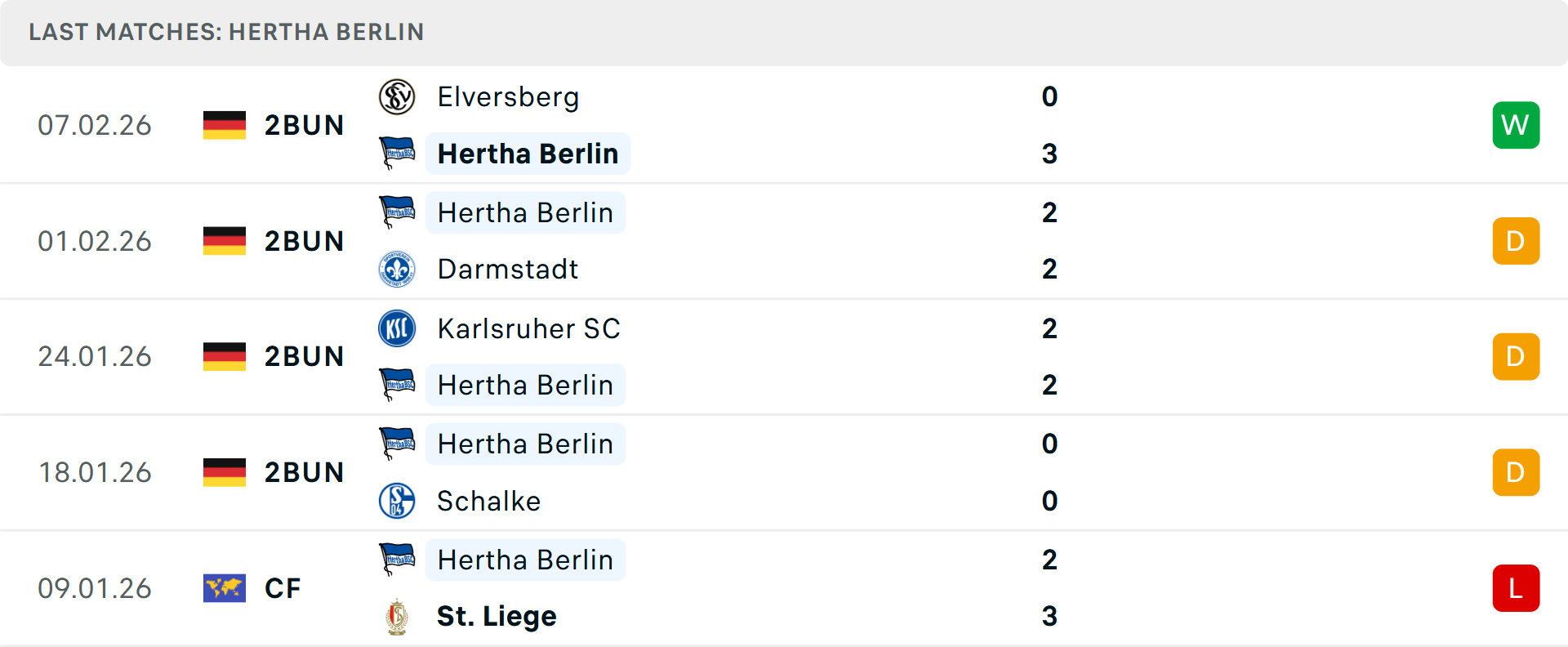Open the Elversberg team link
Image resolution: width=1568 pixels, height=647 pixels.
point(508,97)
